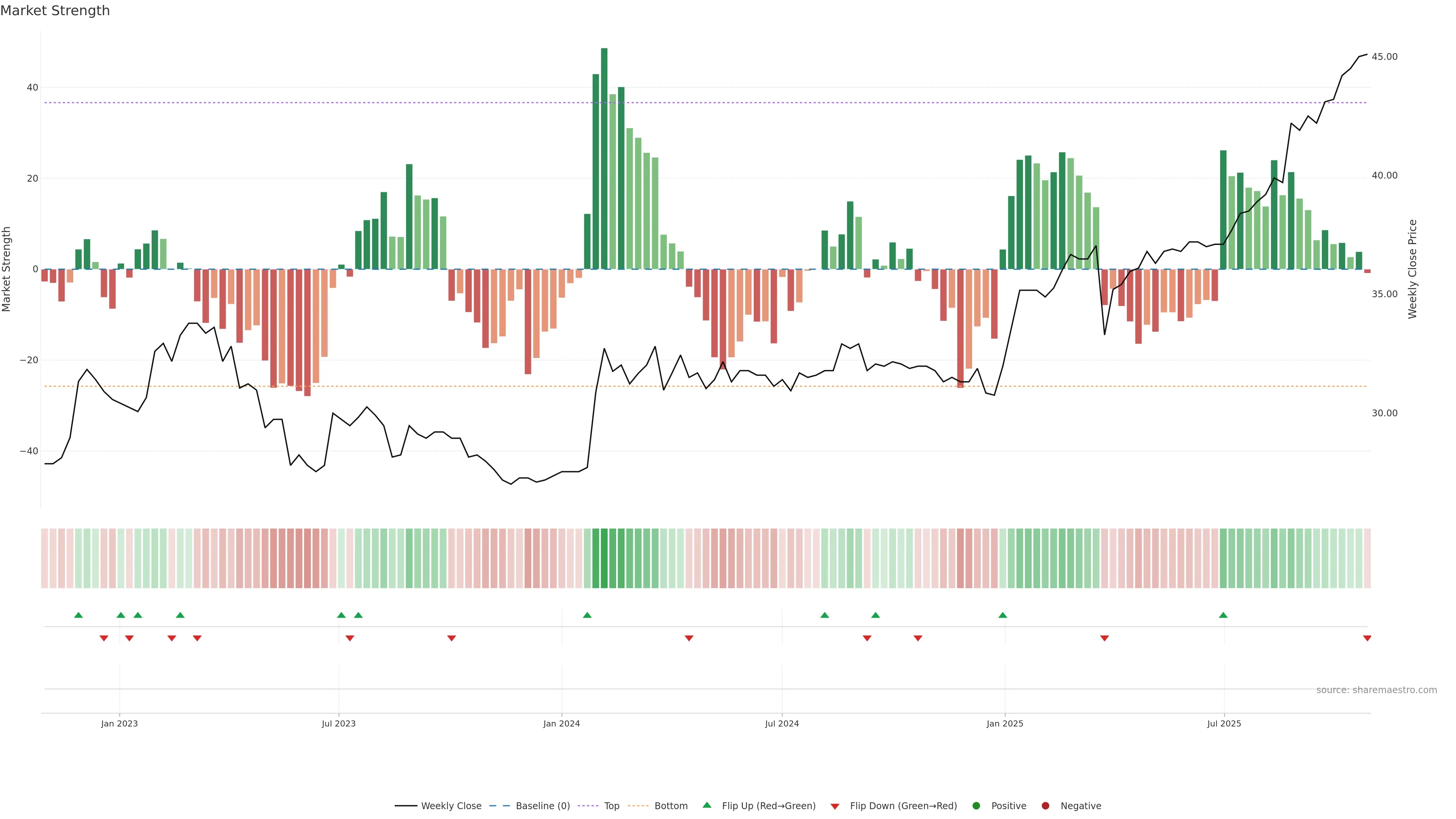Viewport: 1456px width, 819px height.
Task: Click the Positive green circle legend icon
Action: 976,806
